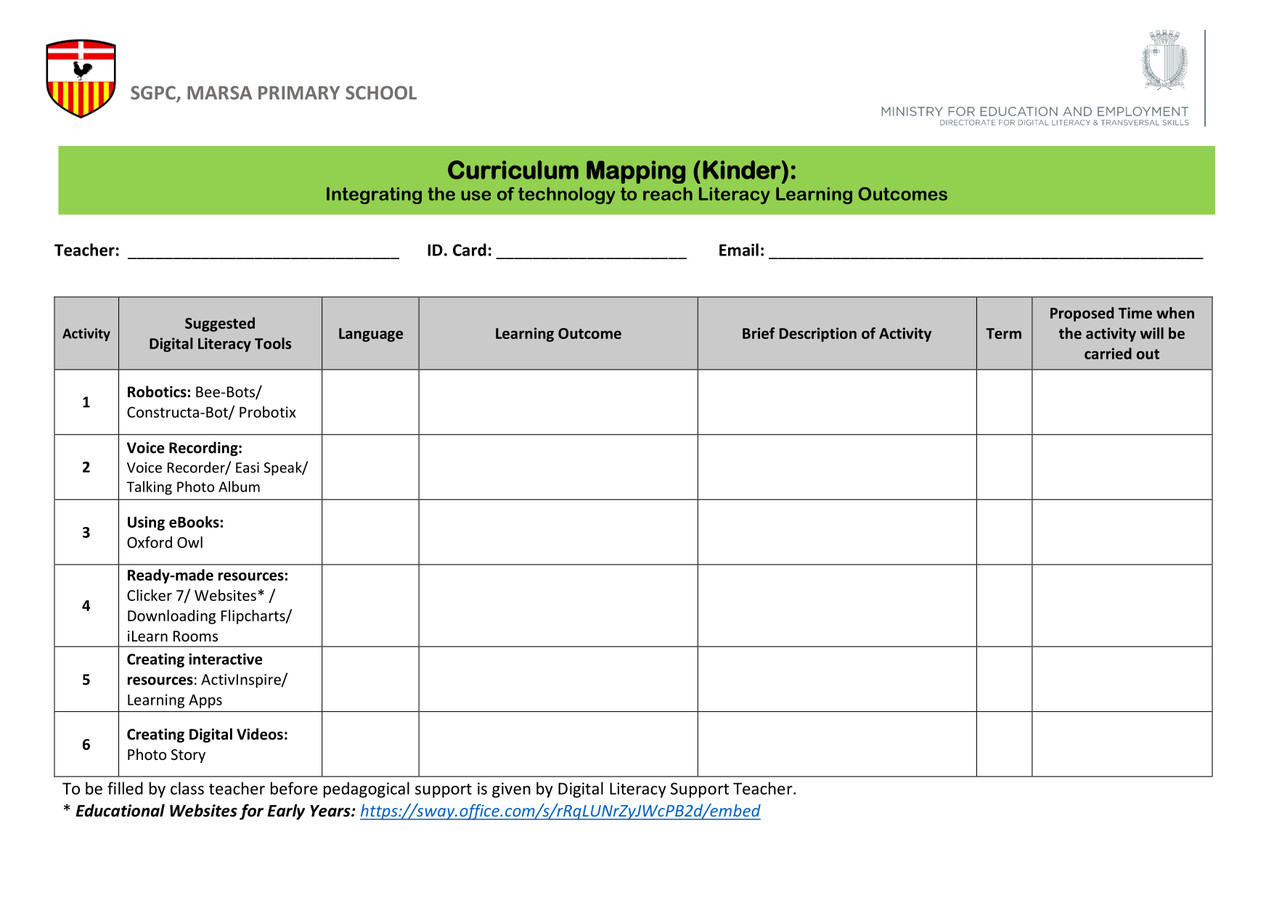
Task: Select the 'Voice Recording:' cell
Action: point(220,467)
